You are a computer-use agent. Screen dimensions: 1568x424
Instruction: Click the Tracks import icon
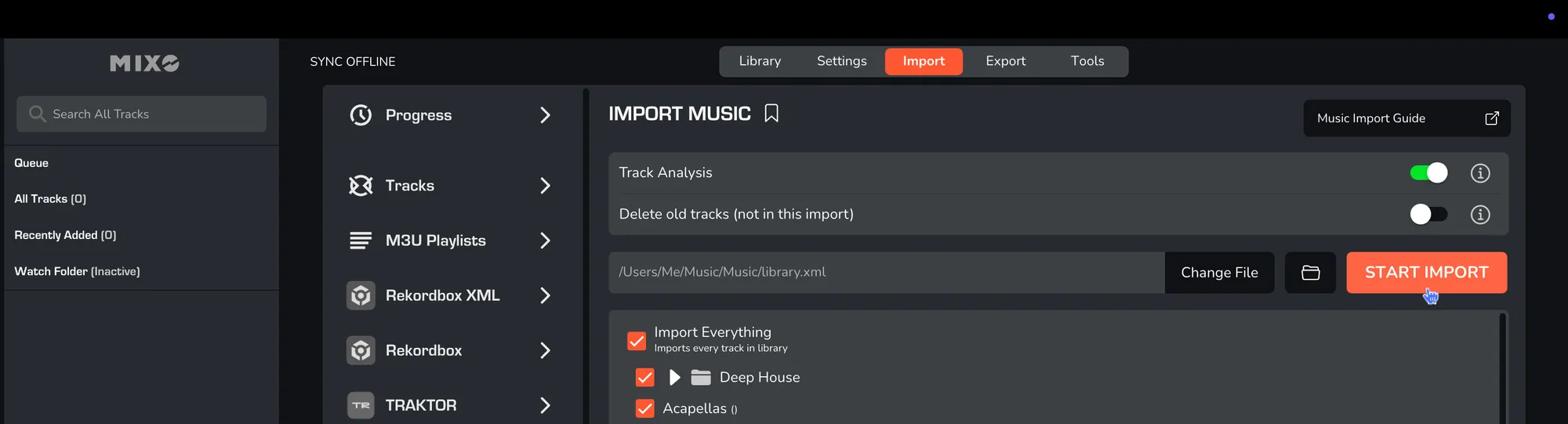pos(361,186)
